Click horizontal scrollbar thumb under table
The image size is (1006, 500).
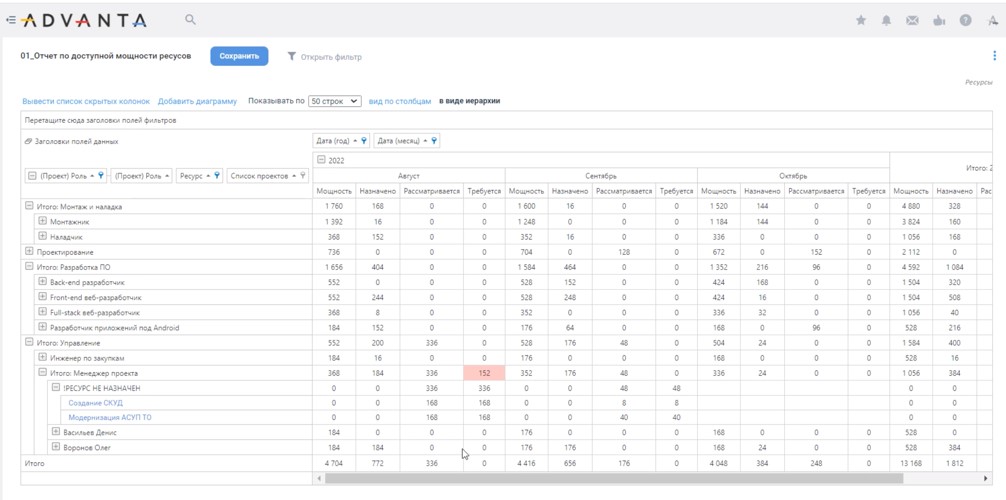(614, 479)
